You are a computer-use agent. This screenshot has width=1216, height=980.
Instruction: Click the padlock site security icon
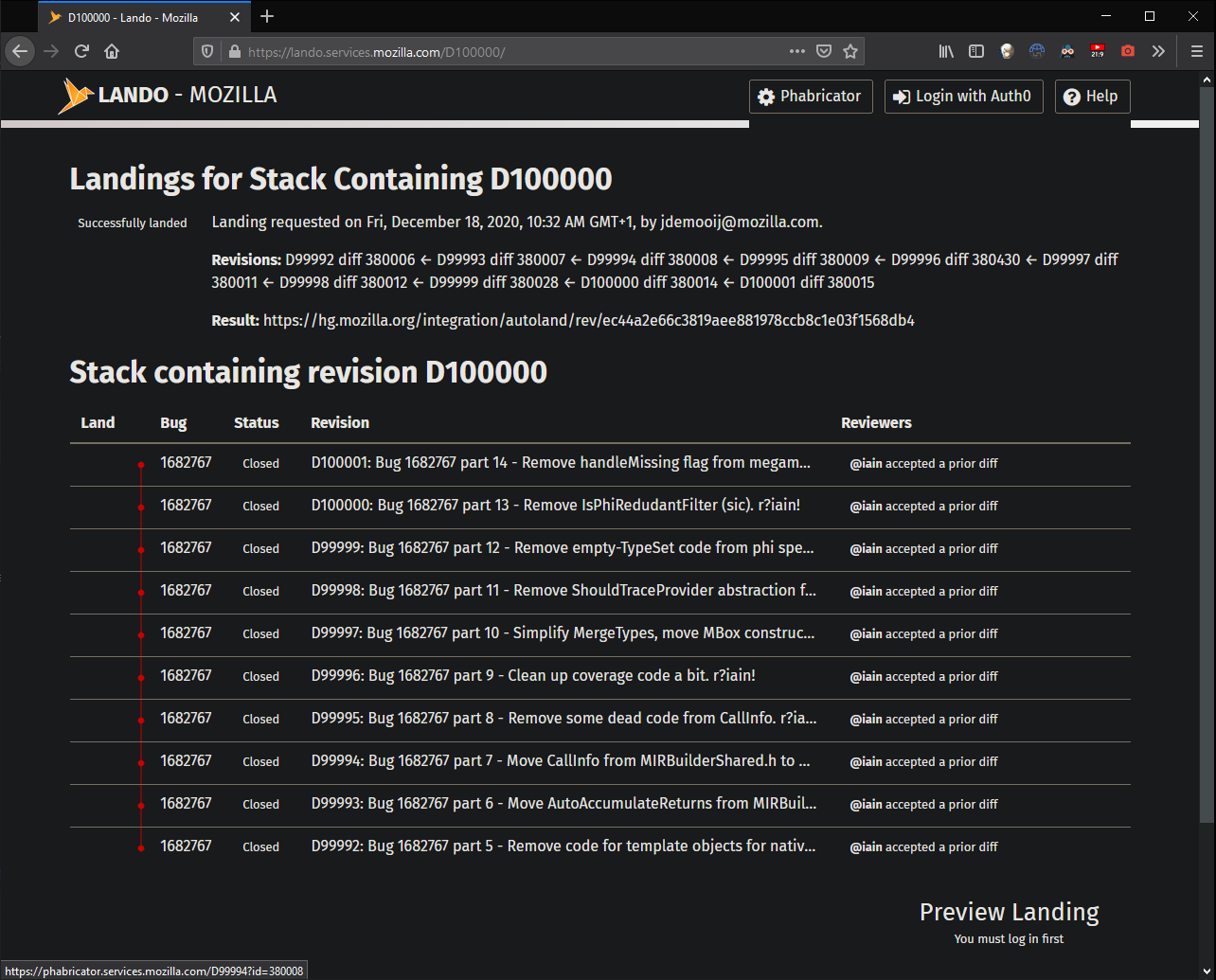click(234, 51)
